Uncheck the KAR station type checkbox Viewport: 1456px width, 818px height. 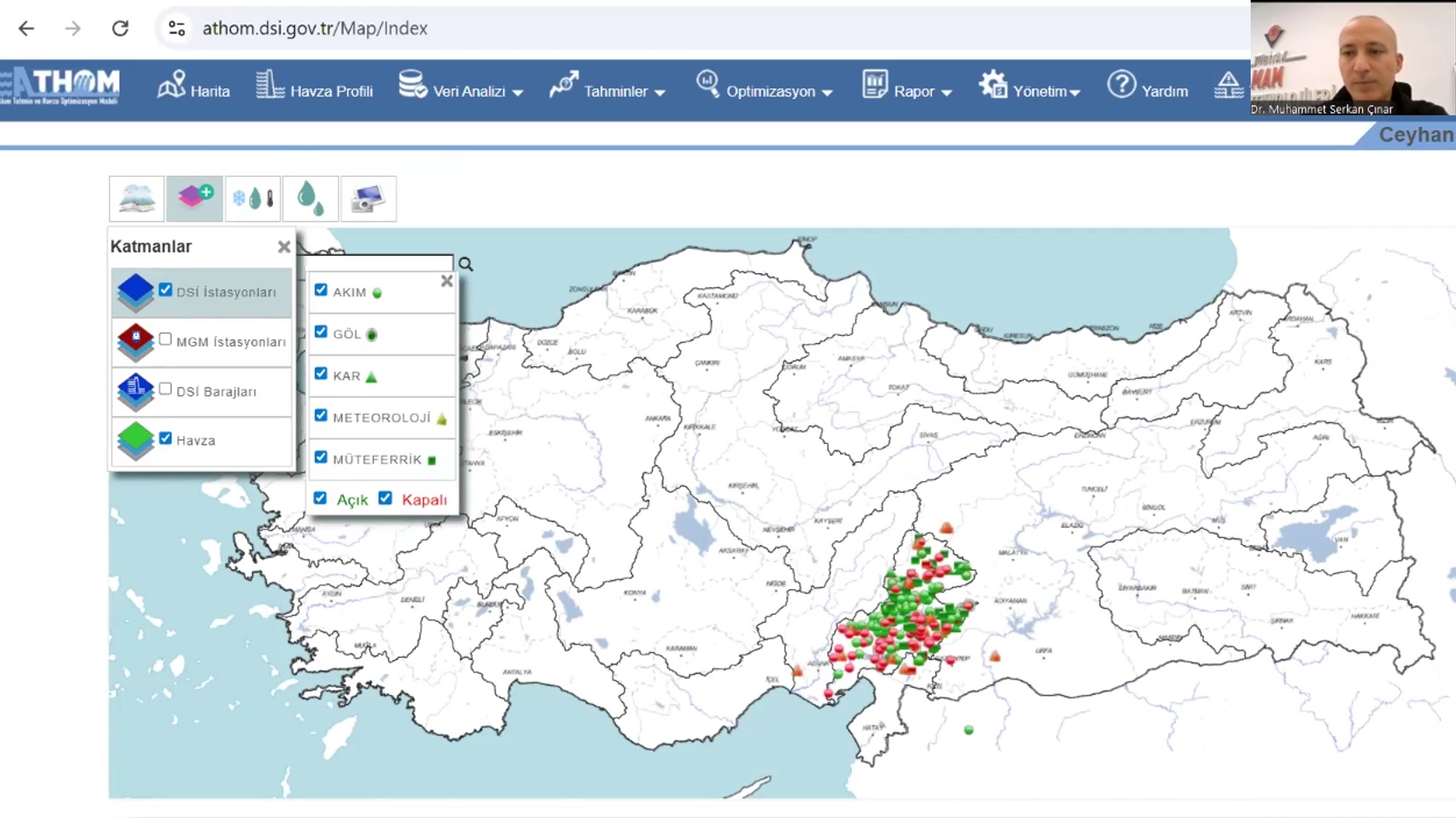[x=321, y=373]
